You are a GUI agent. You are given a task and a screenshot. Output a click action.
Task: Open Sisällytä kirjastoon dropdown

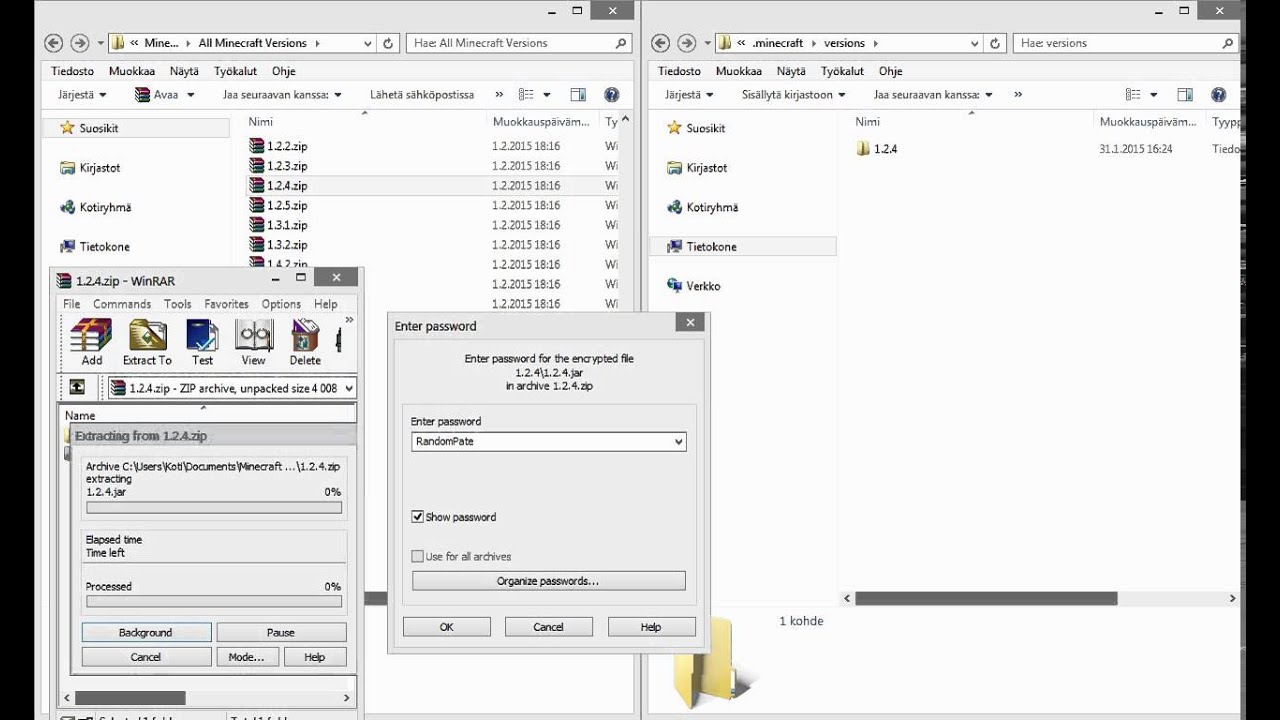click(794, 95)
